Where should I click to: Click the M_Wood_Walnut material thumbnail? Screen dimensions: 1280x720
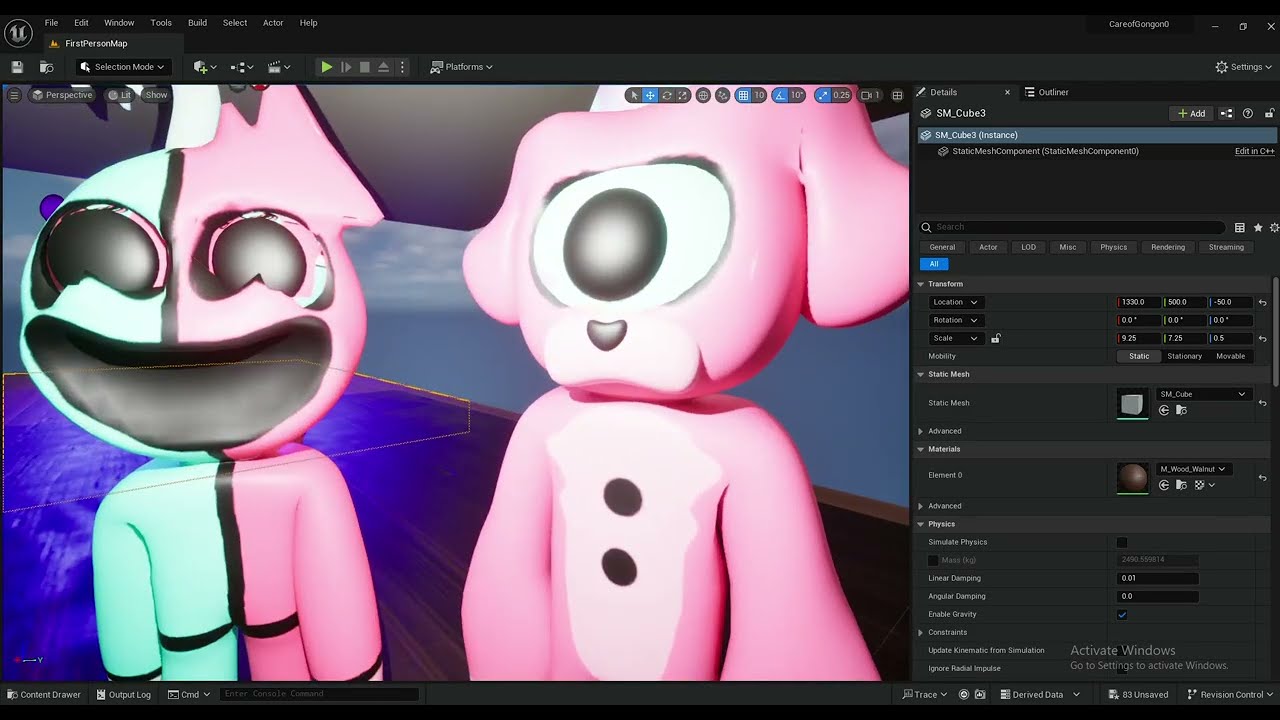(x=1132, y=477)
